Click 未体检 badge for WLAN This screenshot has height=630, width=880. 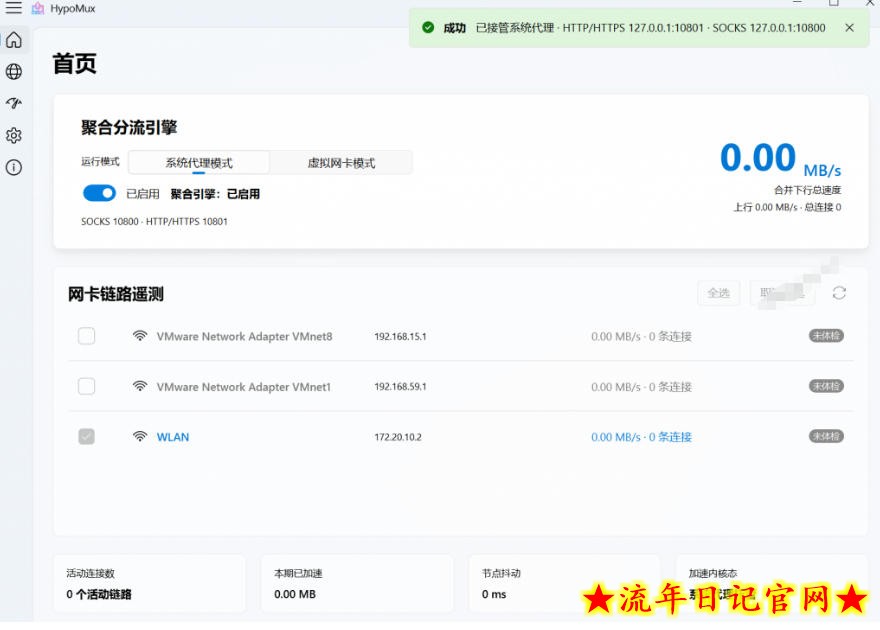pos(826,436)
